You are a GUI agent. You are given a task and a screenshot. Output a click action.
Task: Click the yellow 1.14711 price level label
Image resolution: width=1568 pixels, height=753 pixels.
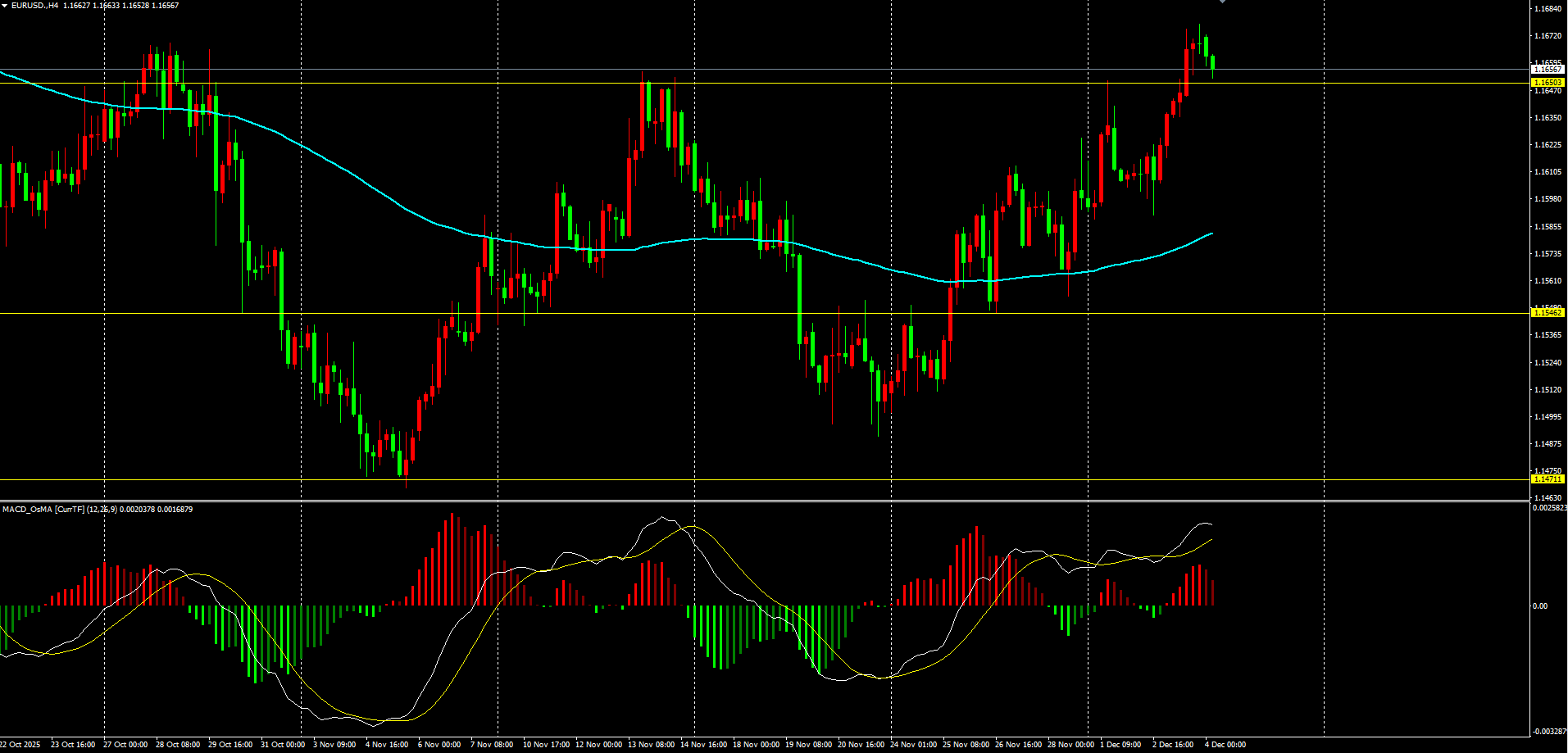pos(1548,479)
